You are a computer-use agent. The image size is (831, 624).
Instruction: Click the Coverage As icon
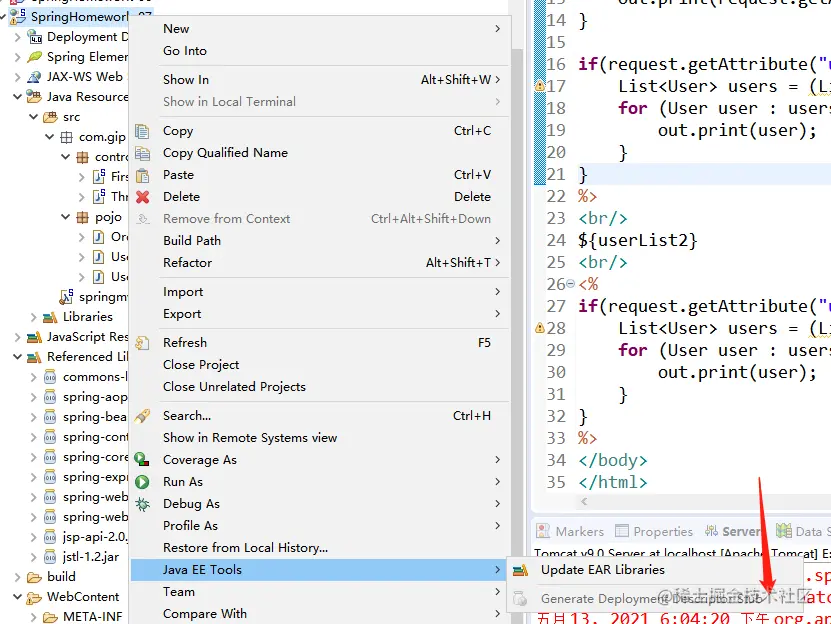point(142,460)
